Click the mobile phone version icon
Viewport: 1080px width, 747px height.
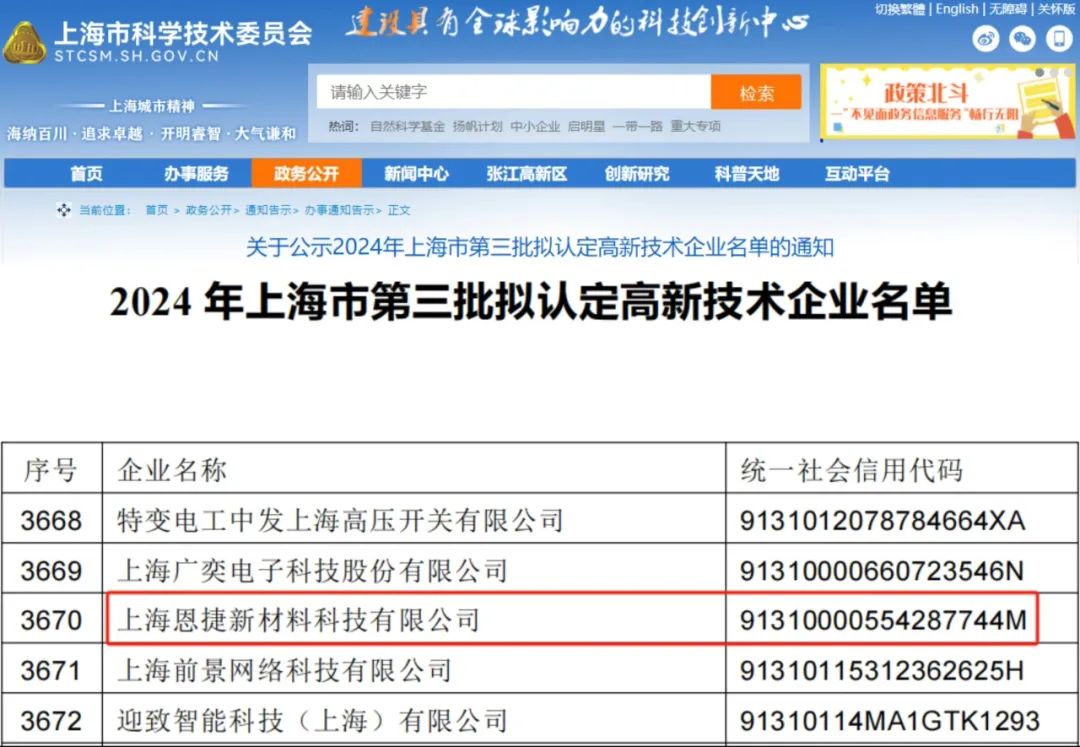[1059, 39]
